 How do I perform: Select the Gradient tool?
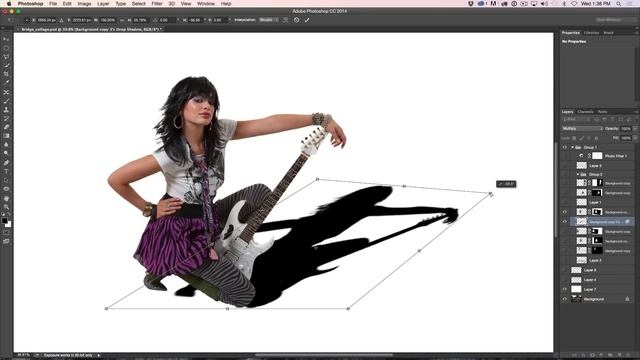[x=6, y=136]
